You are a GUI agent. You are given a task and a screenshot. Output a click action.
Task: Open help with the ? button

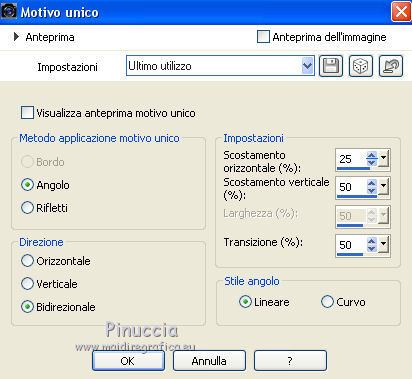tap(290, 360)
